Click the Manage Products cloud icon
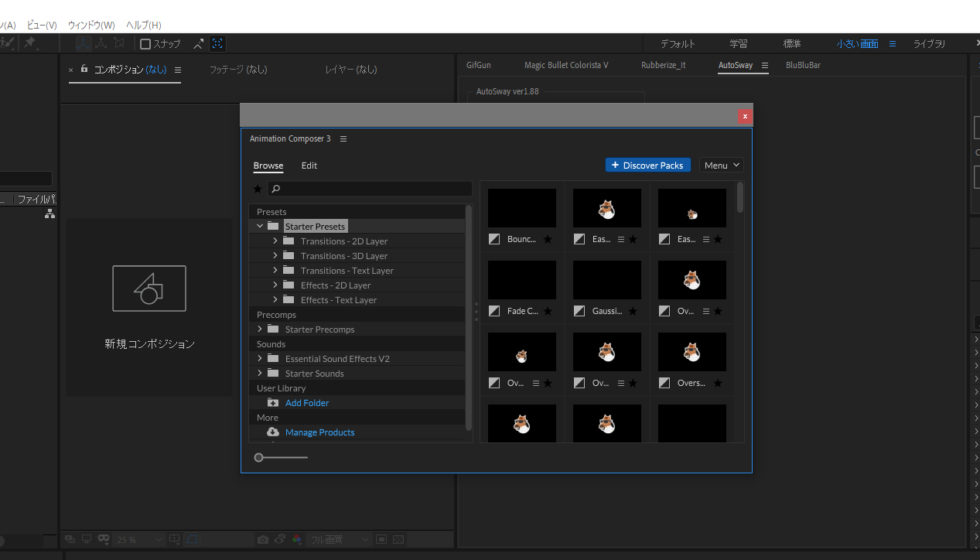980x560 pixels. [x=273, y=432]
